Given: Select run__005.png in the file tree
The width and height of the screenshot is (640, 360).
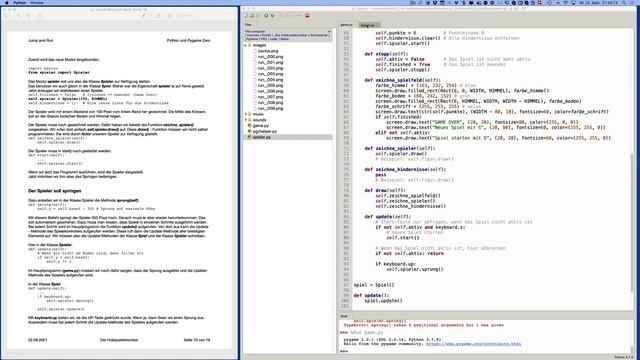Looking at the screenshot, I should point(270,85).
